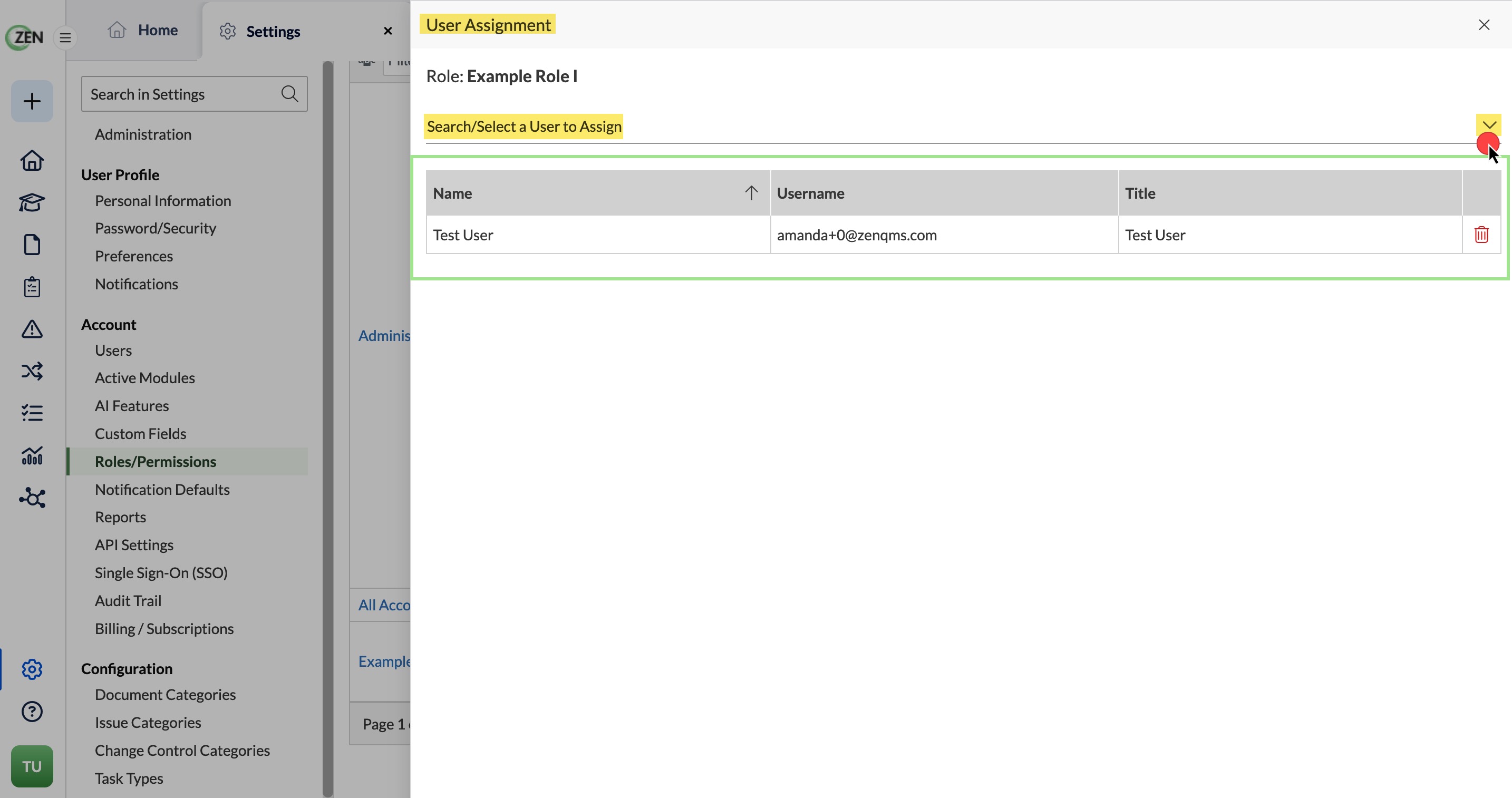Sort by Name using the arrow icon
Screen dimensions: 1512x798
click(x=751, y=192)
